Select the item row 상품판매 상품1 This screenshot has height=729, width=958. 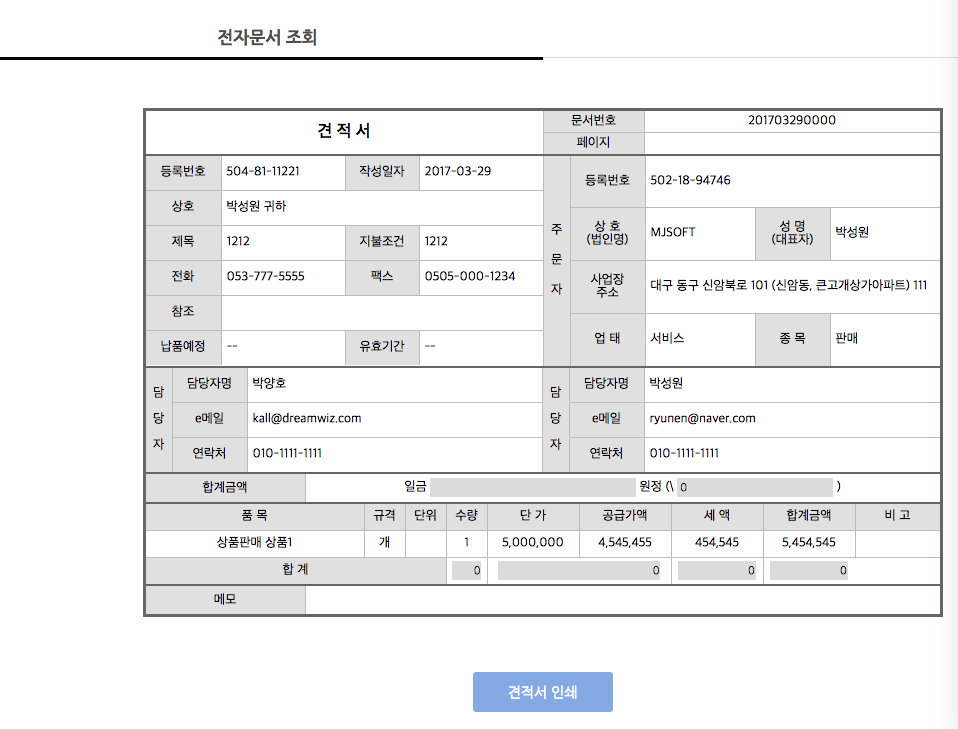tap(255, 543)
